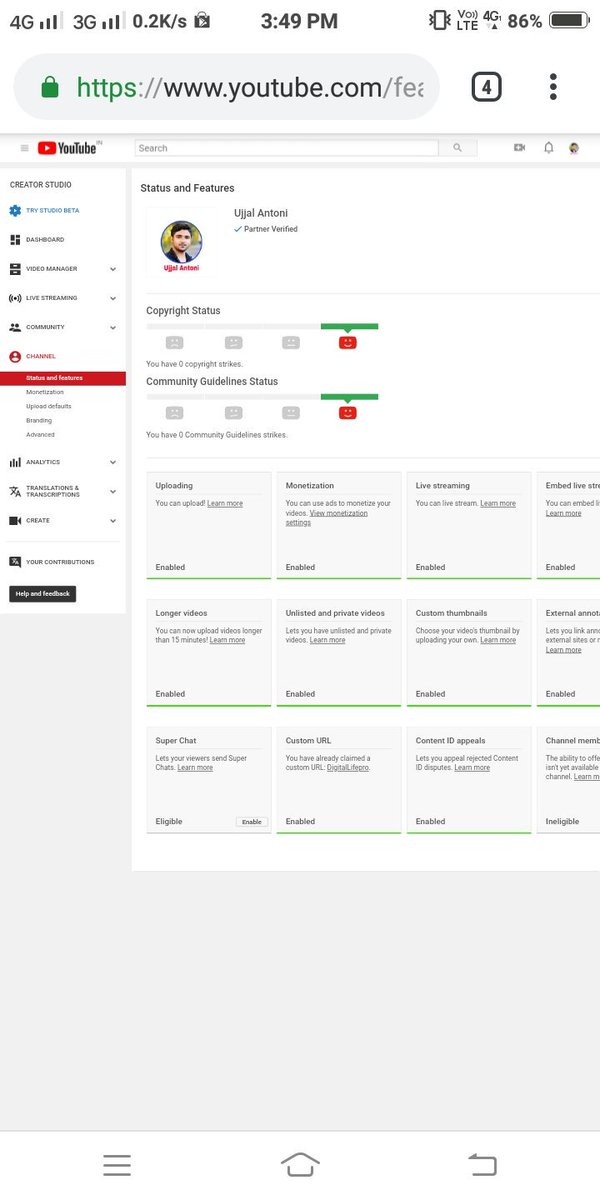Image resolution: width=600 pixels, height=1200 pixels.
Task: Open the upload video camera icon
Action: tap(519, 148)
